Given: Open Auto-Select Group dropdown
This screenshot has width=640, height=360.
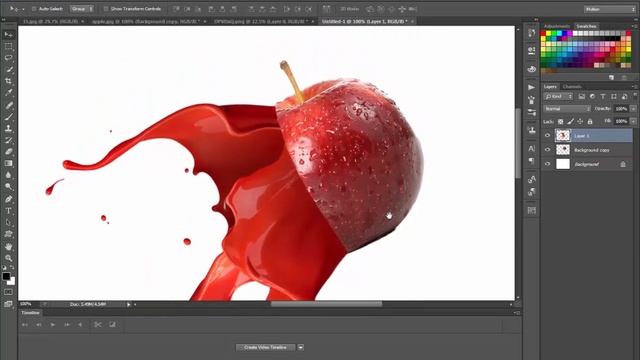Looking at the screenshot, I should pyautogui.click(x=82, y=9).
